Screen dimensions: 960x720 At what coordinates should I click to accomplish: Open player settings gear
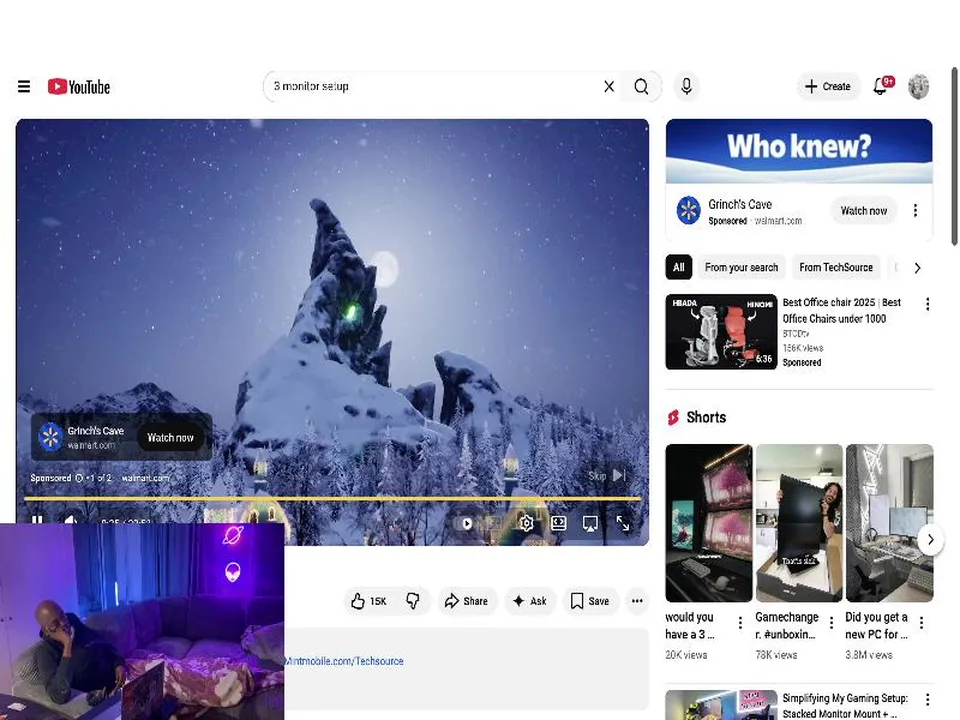tap(526, 523)
